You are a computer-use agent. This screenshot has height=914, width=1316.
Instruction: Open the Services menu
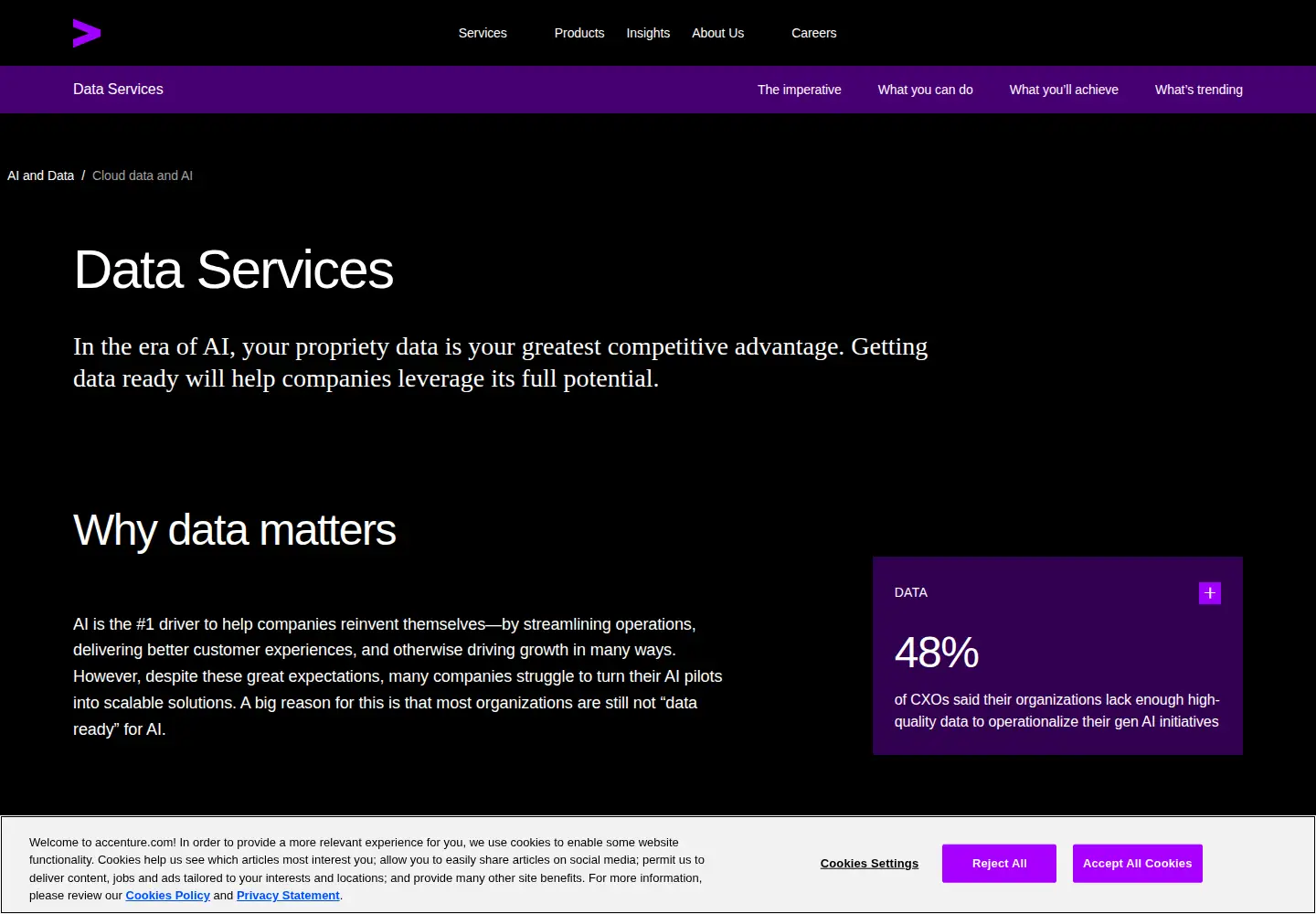(483, 33)
